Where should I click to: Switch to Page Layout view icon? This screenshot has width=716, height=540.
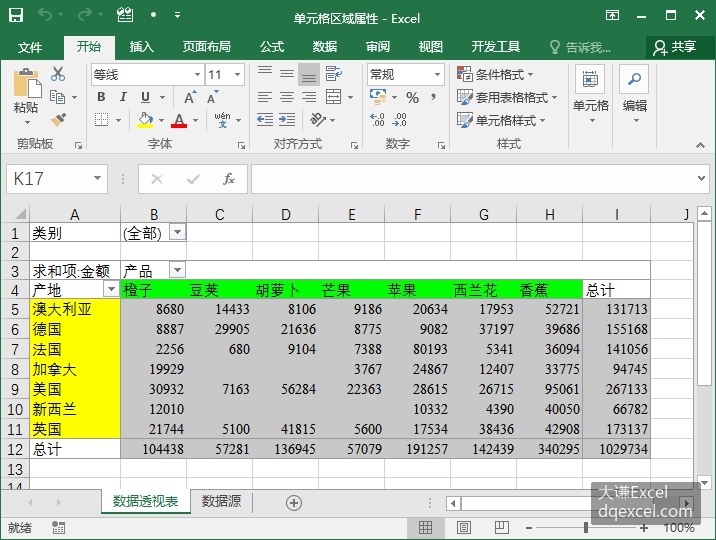463,528
